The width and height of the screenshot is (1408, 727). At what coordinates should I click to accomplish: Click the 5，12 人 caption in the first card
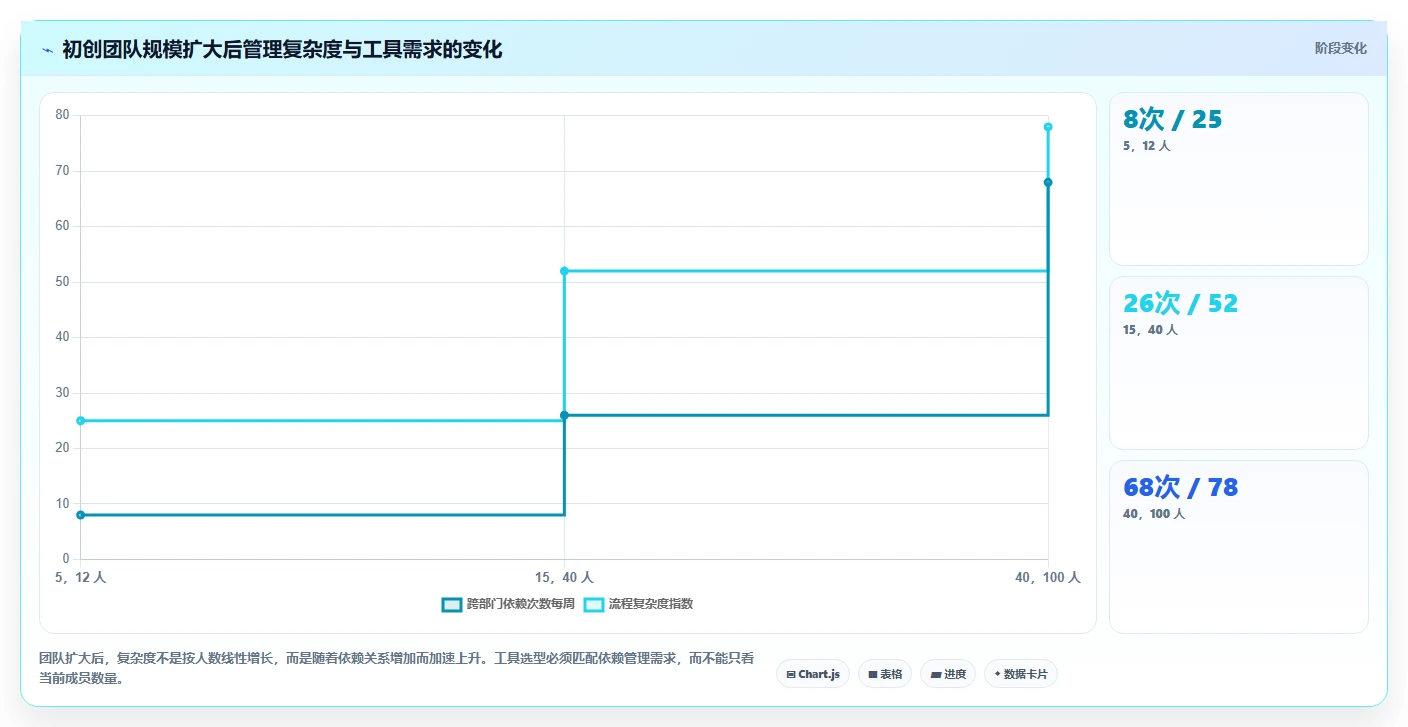point(1146,146)
